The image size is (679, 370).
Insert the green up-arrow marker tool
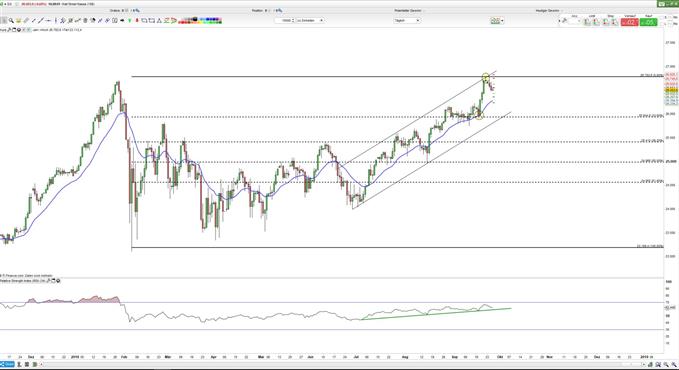tap(129, 20)
